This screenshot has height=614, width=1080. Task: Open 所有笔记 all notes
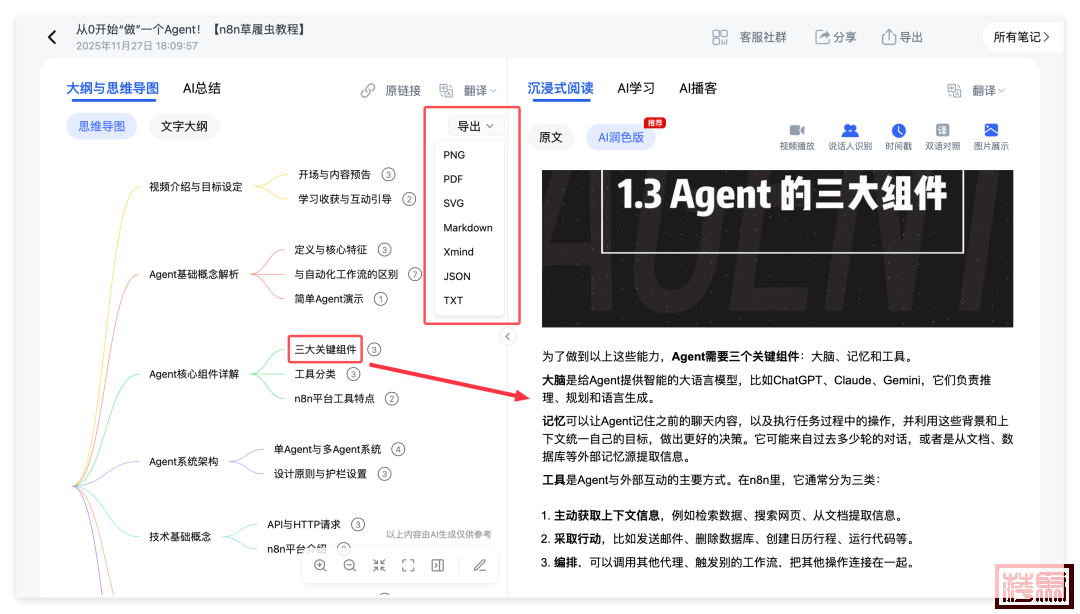click(1021, 37)
